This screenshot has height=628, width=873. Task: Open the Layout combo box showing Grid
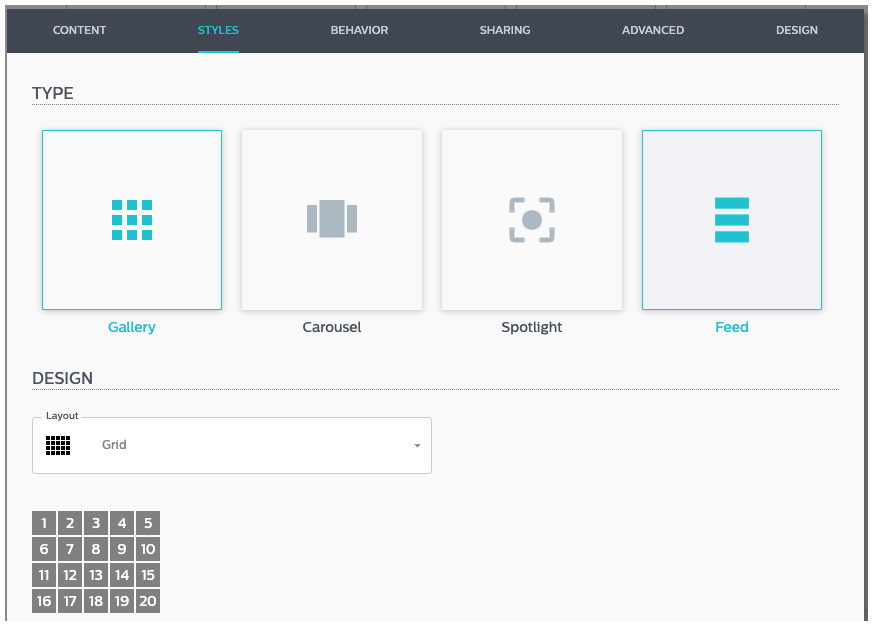click(x=232, y=445)
